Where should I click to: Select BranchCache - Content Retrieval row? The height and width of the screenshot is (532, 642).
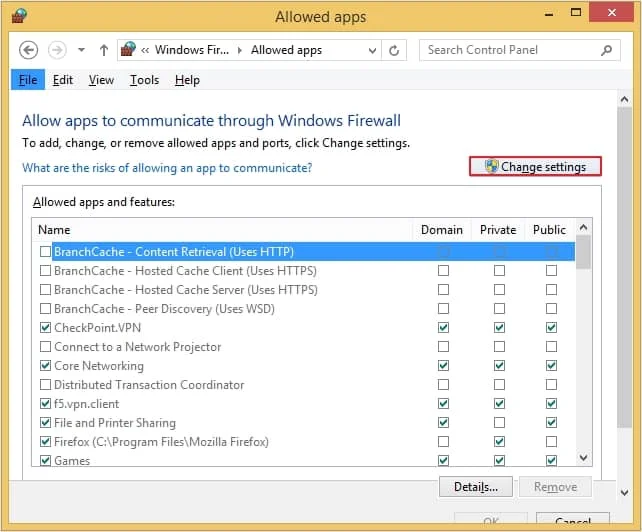[x=313, y=251]
